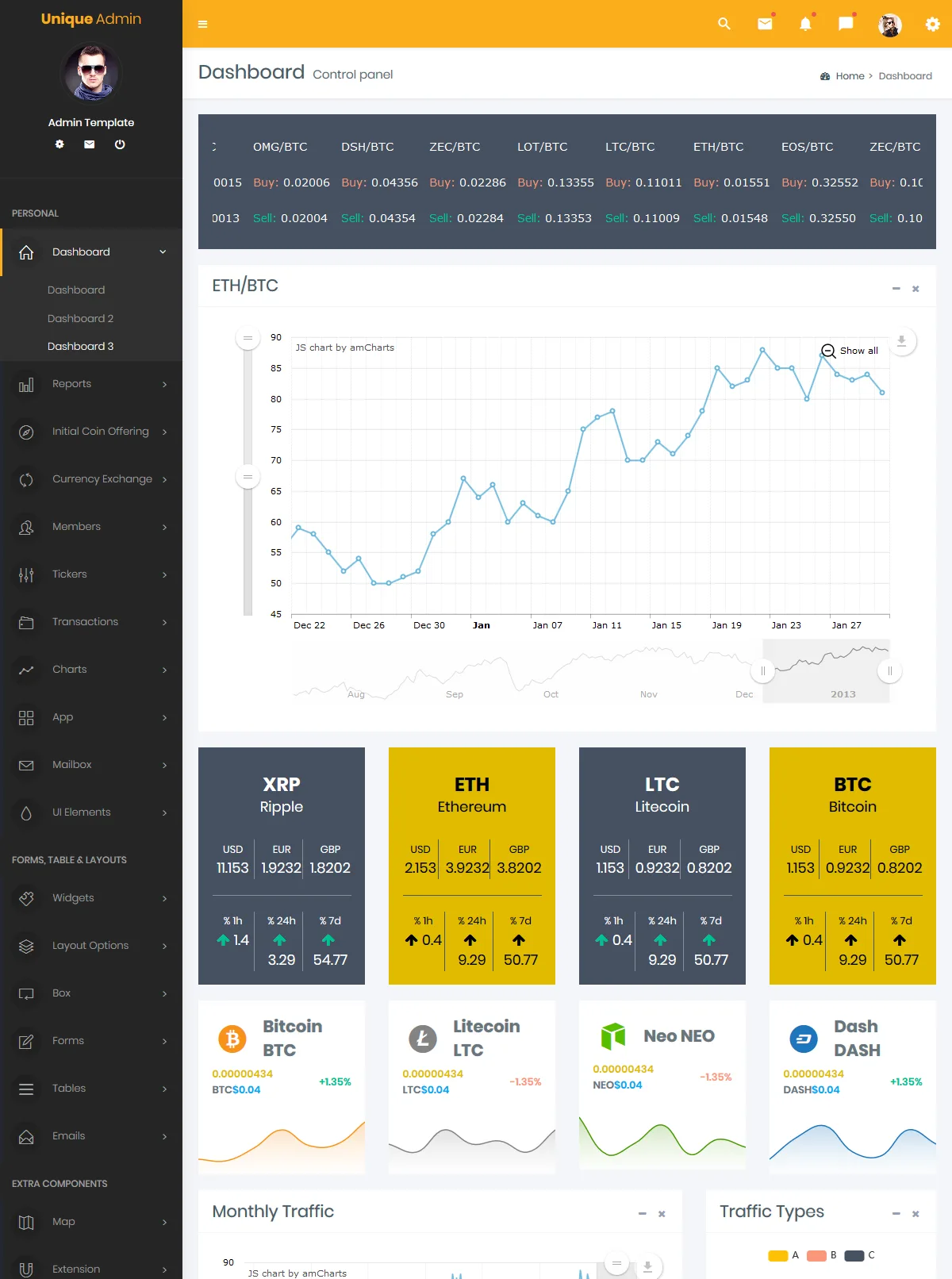The image size is (952, 1279).
Task: Expand the Forms sidebar chevron
Action: pyautogui.click(x=164, y=1041)
